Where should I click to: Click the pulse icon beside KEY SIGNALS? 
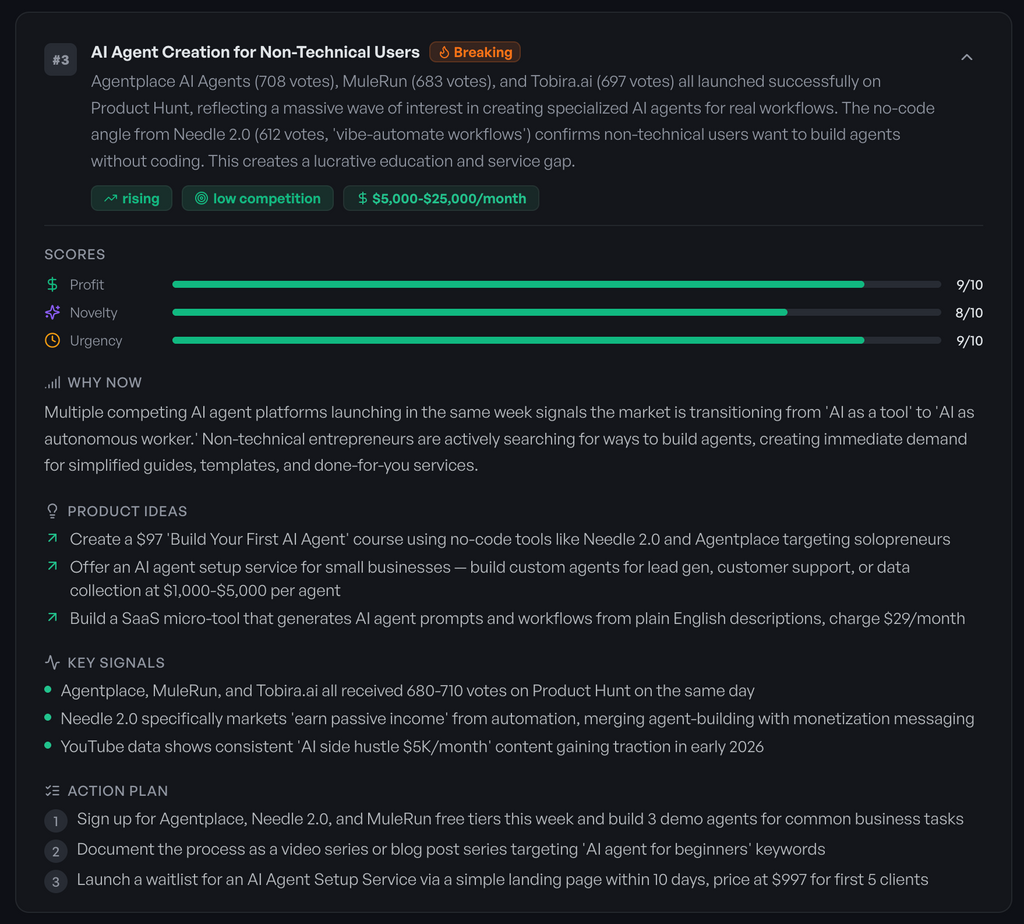(x=52, y=663)
